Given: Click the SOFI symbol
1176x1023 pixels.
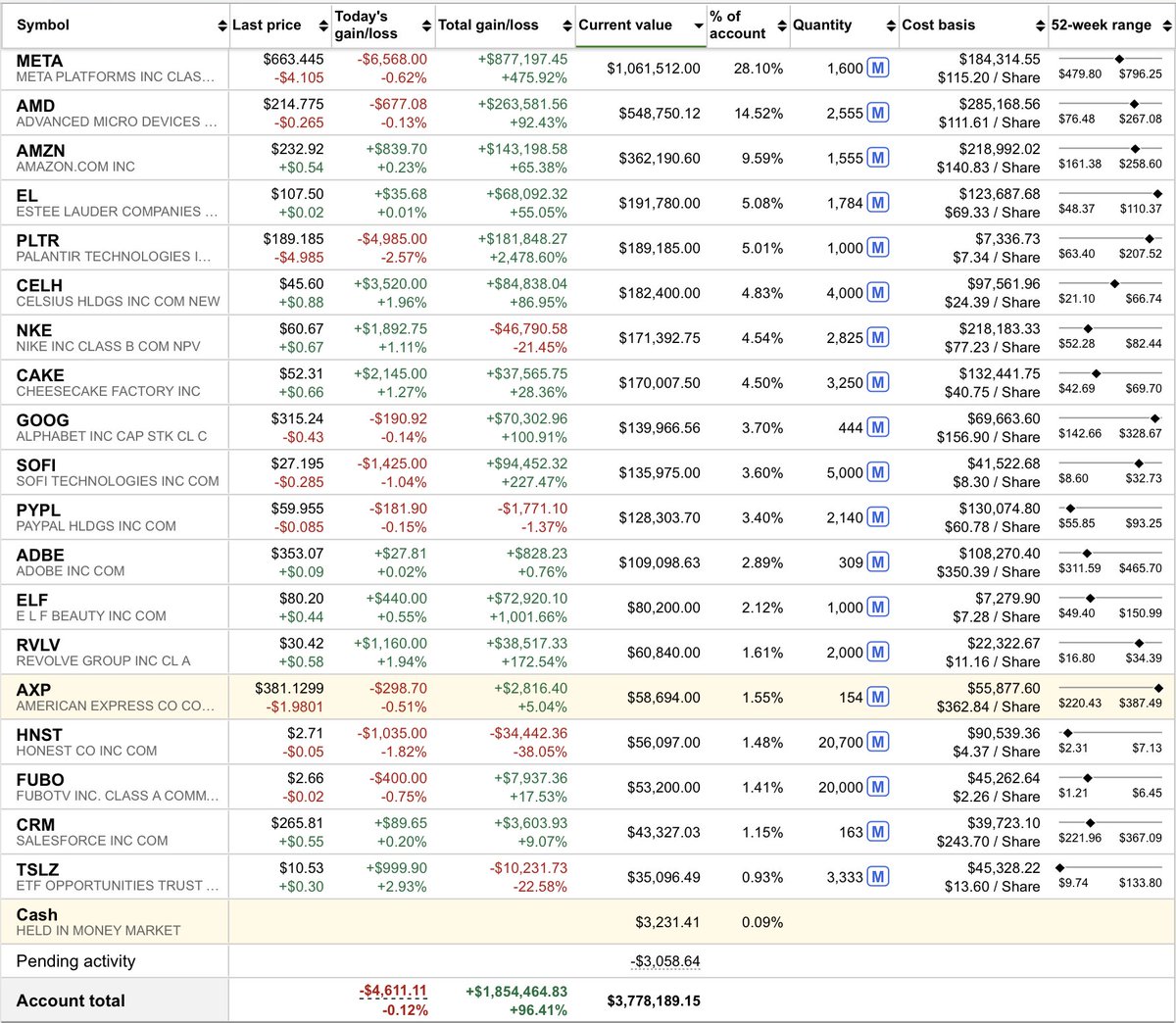Looking at the screenshot, I should [36, 465].
